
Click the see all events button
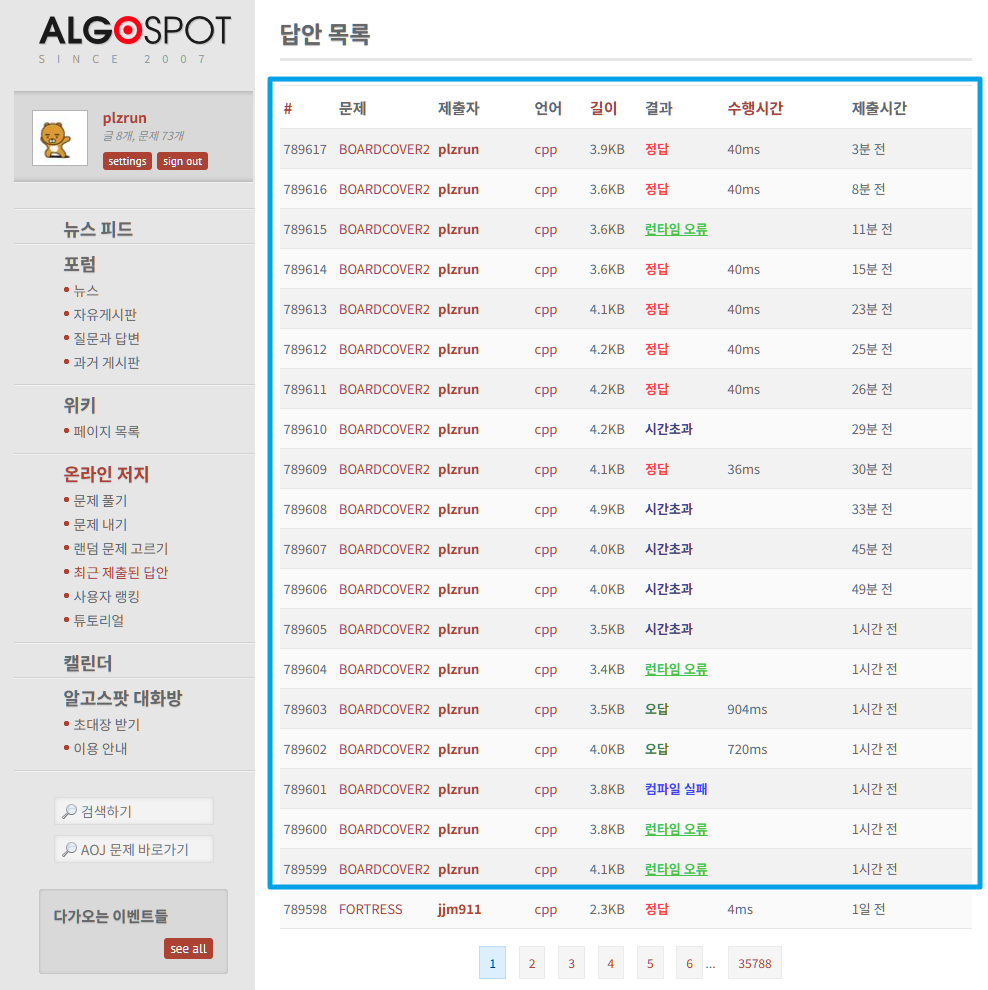188,948
